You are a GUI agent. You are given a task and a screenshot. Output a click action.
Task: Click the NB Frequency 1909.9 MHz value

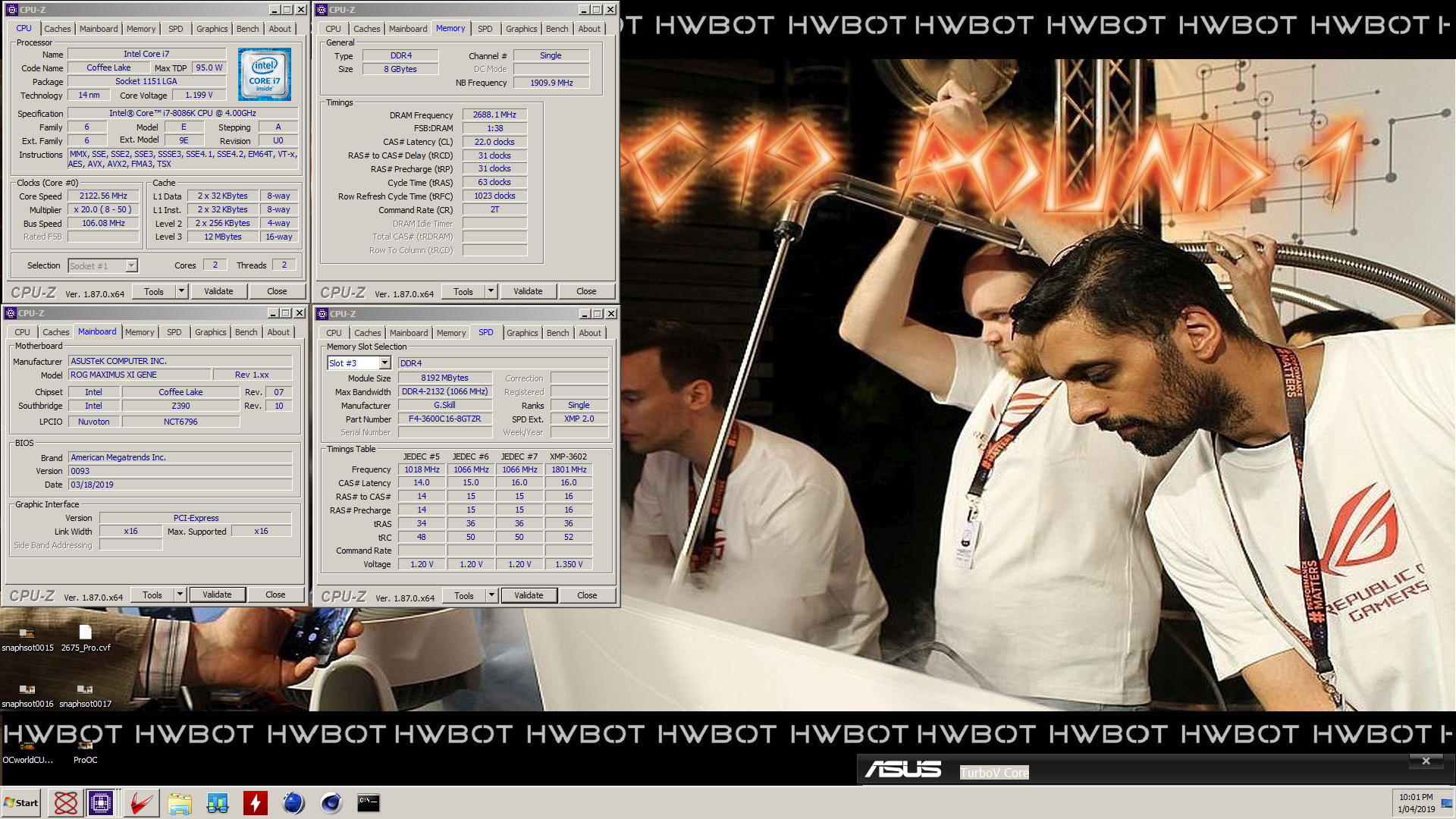(551, 83)
